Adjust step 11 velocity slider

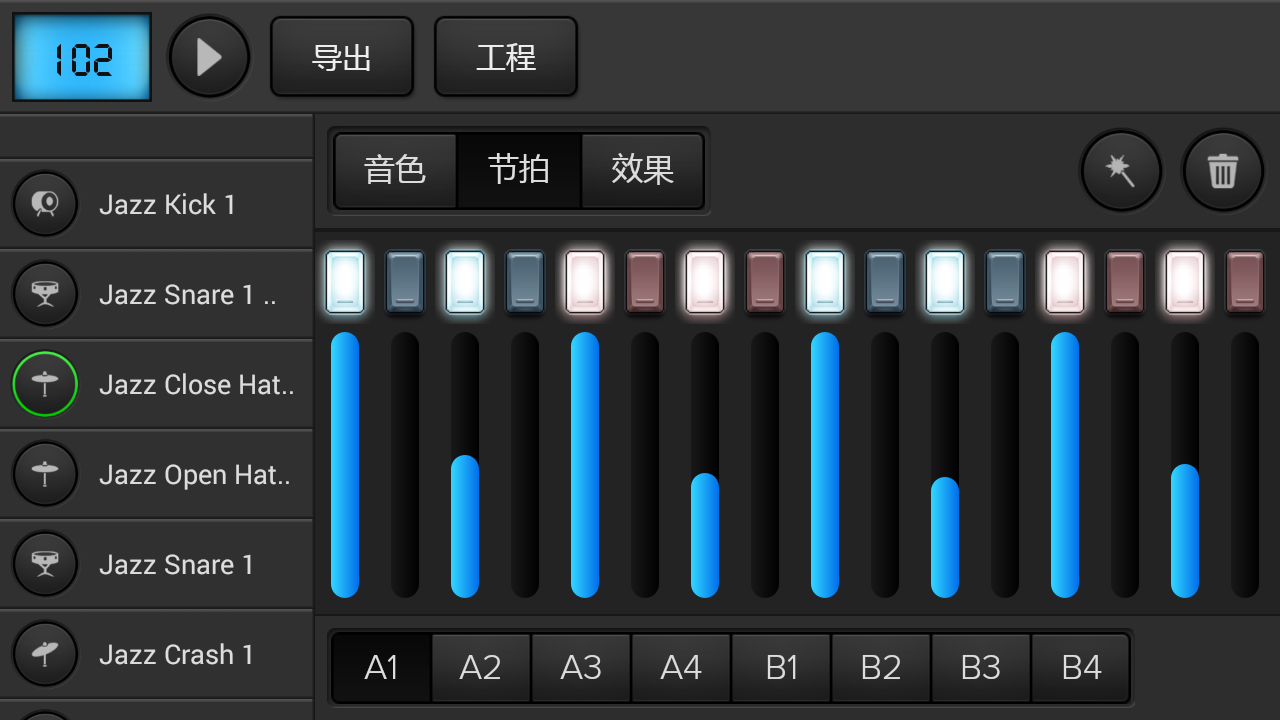945,465
